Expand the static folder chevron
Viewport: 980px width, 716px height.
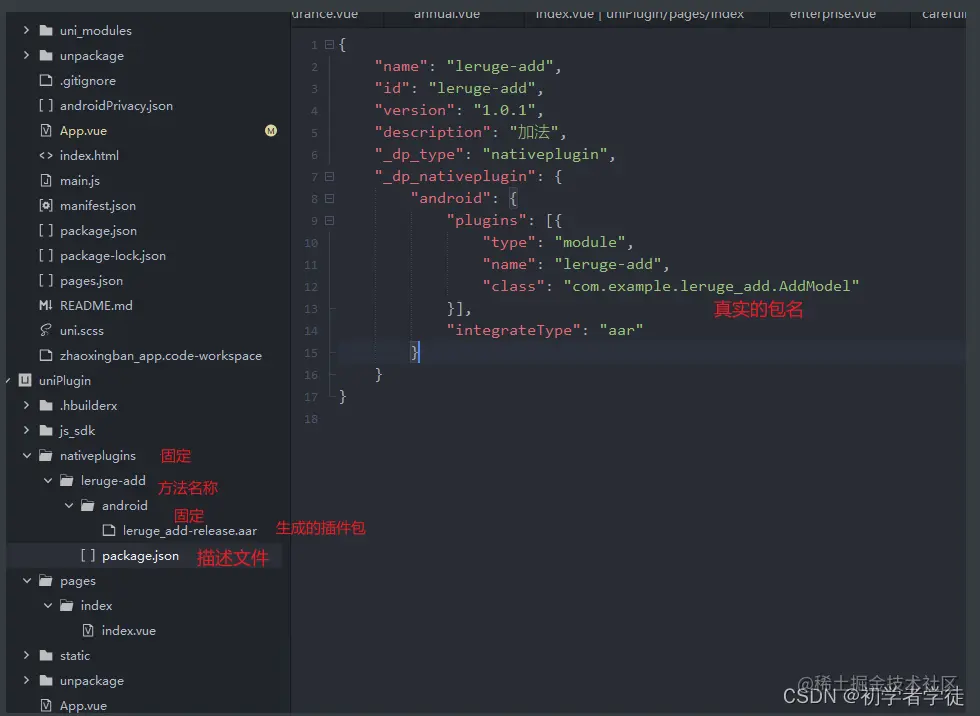point(26,655)
